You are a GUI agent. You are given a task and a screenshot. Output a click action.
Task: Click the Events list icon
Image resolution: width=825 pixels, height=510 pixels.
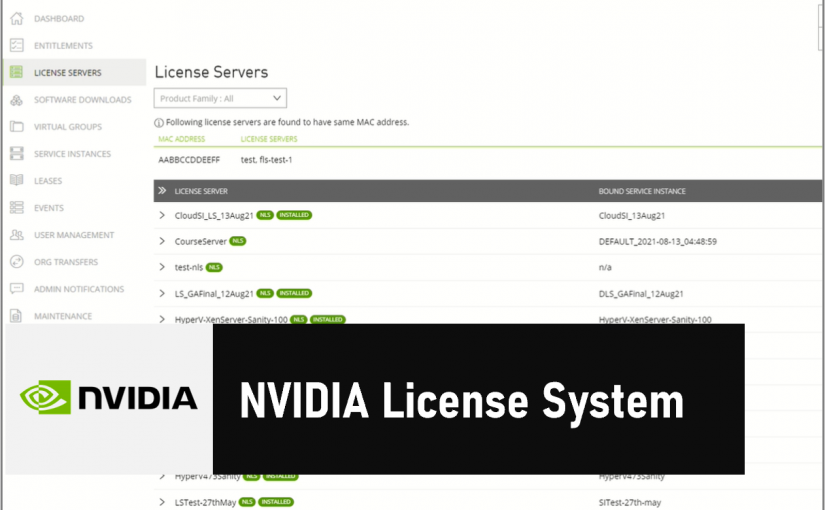coord(17,207)
